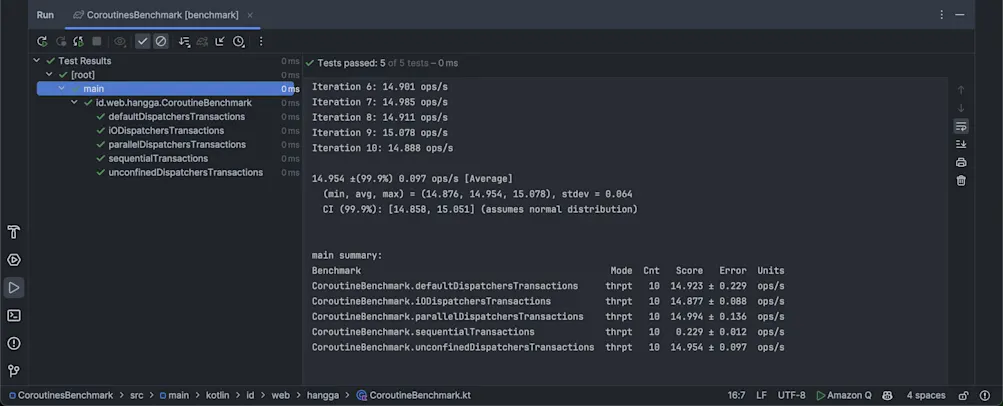Click the Rerun Failed Tests icon
The image size is (1003, 406).
tap(61, 42)
